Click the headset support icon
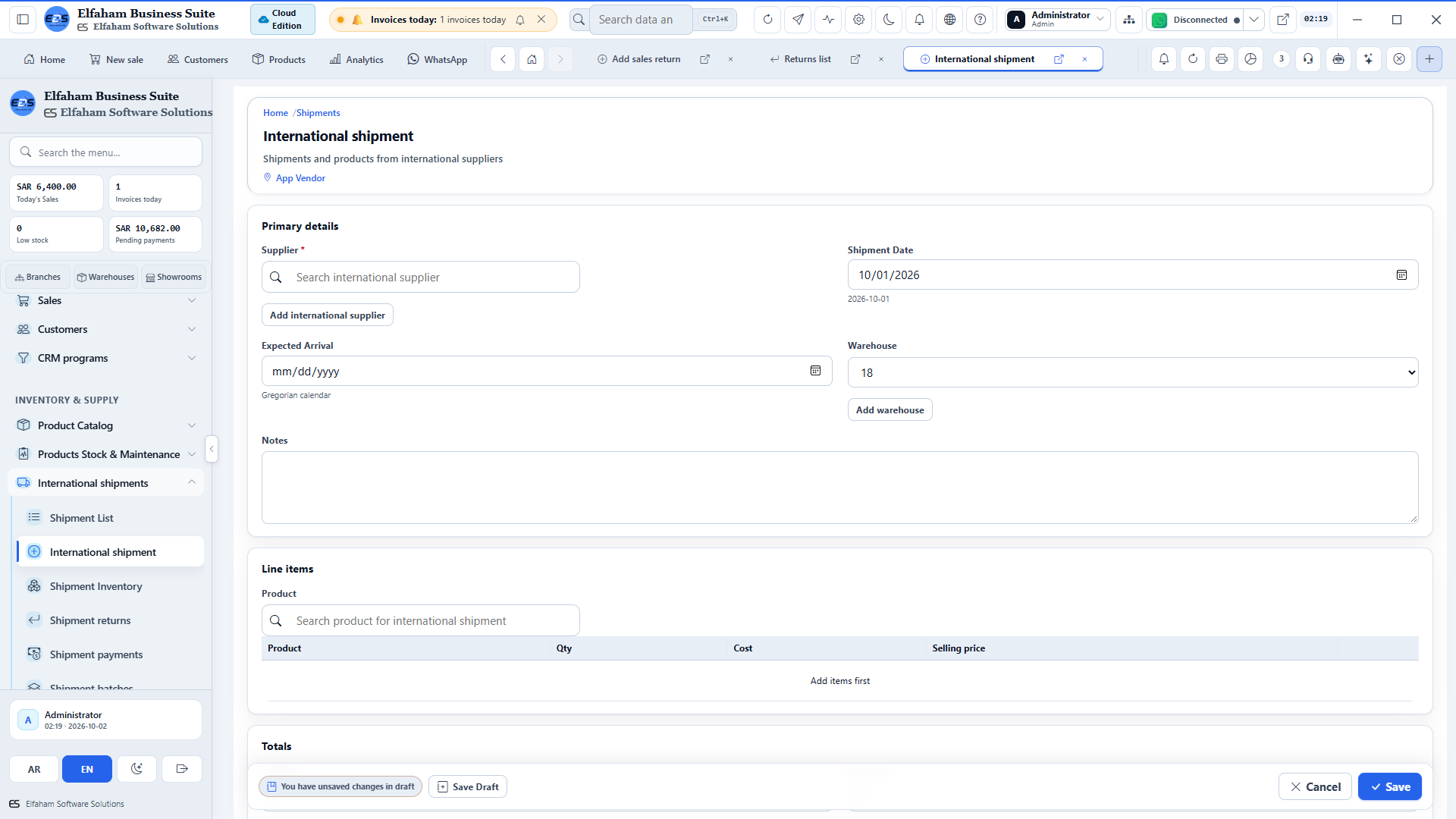Screen dimensions: 1456x819 1308,59
